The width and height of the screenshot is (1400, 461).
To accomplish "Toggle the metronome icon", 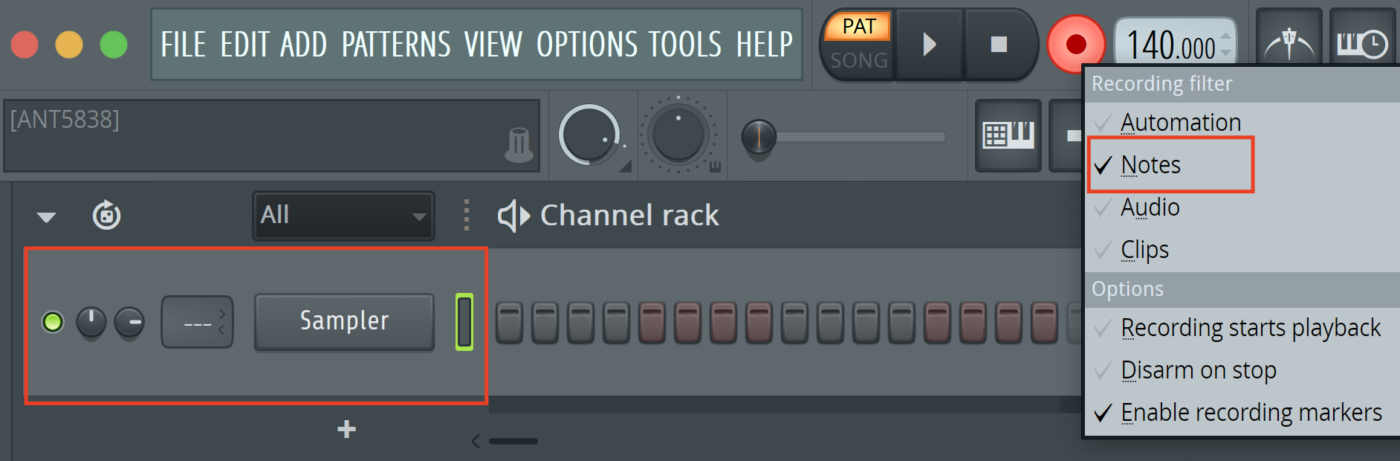I will (x=1288, y=44).
